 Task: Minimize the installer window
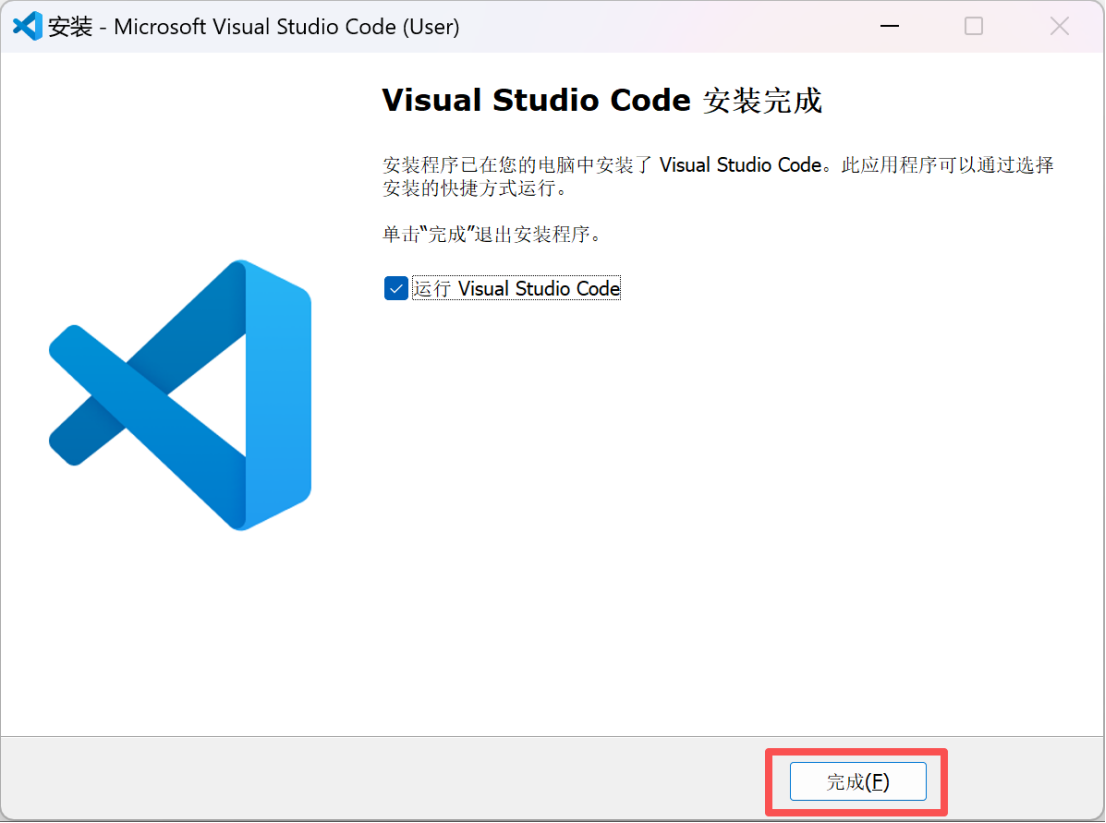coord(889,26)
